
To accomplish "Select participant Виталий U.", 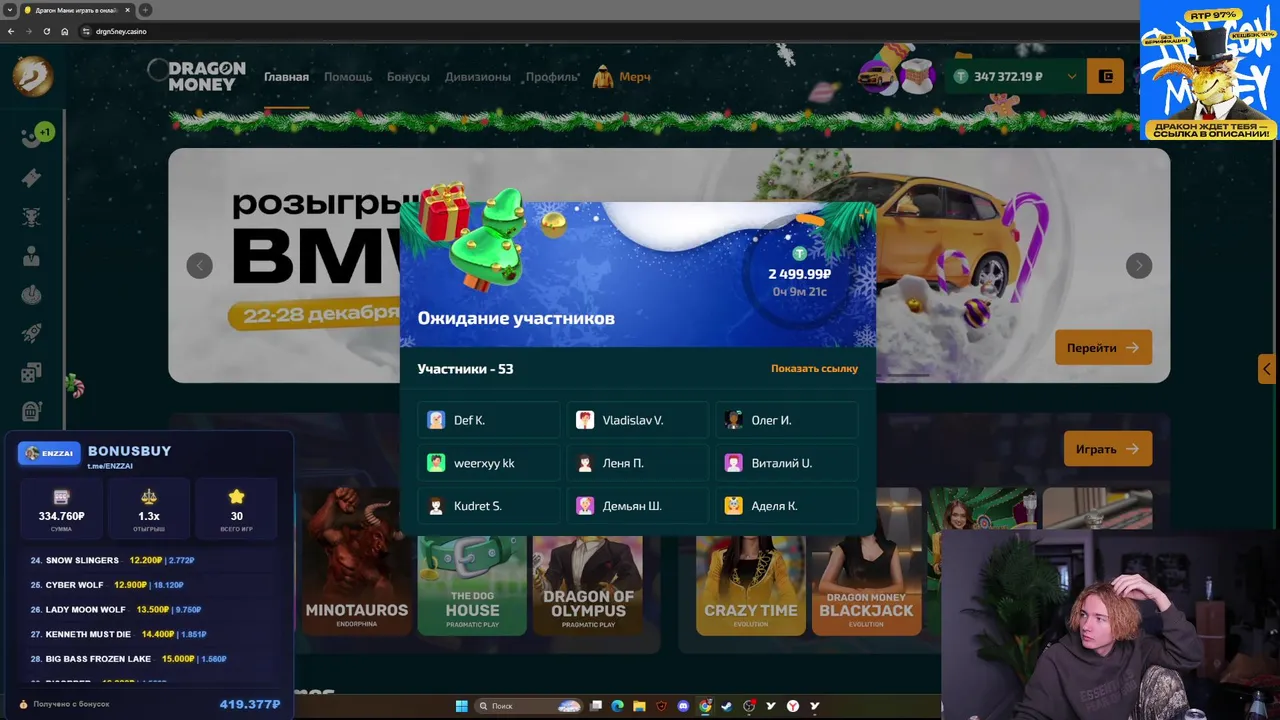I will tap(787, 463).
